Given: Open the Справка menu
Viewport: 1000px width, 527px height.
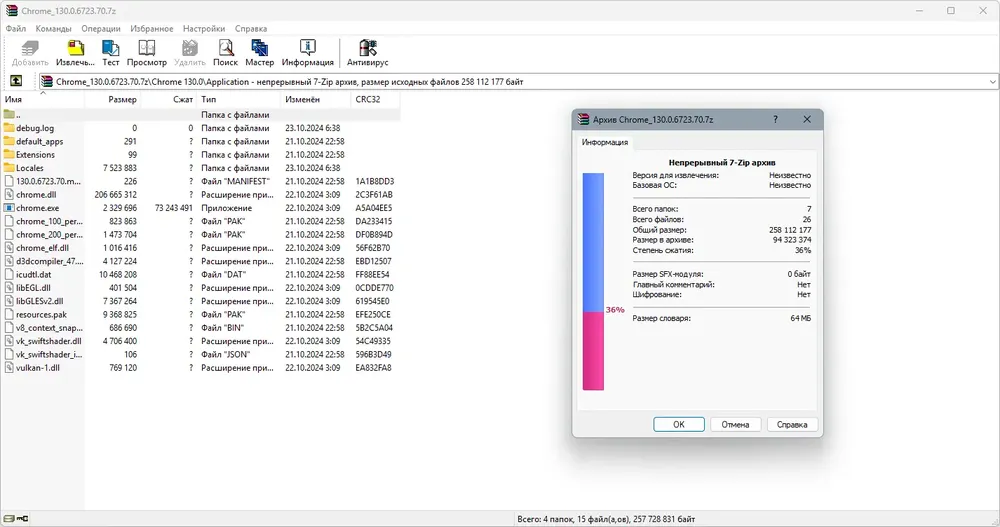Looking at the screenshot, I should [x=251, y=29].
